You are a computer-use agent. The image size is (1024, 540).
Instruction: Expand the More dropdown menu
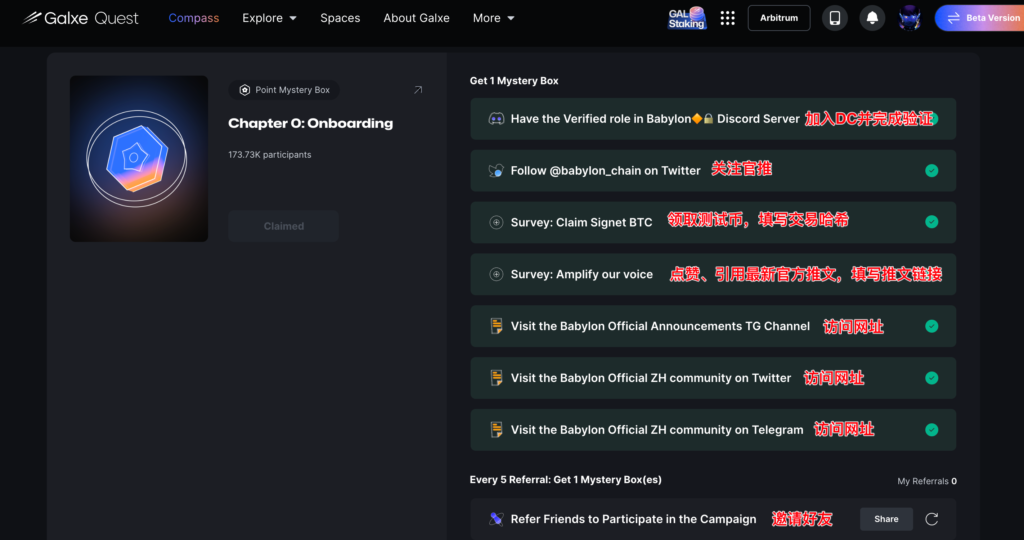tap(493, 18)
